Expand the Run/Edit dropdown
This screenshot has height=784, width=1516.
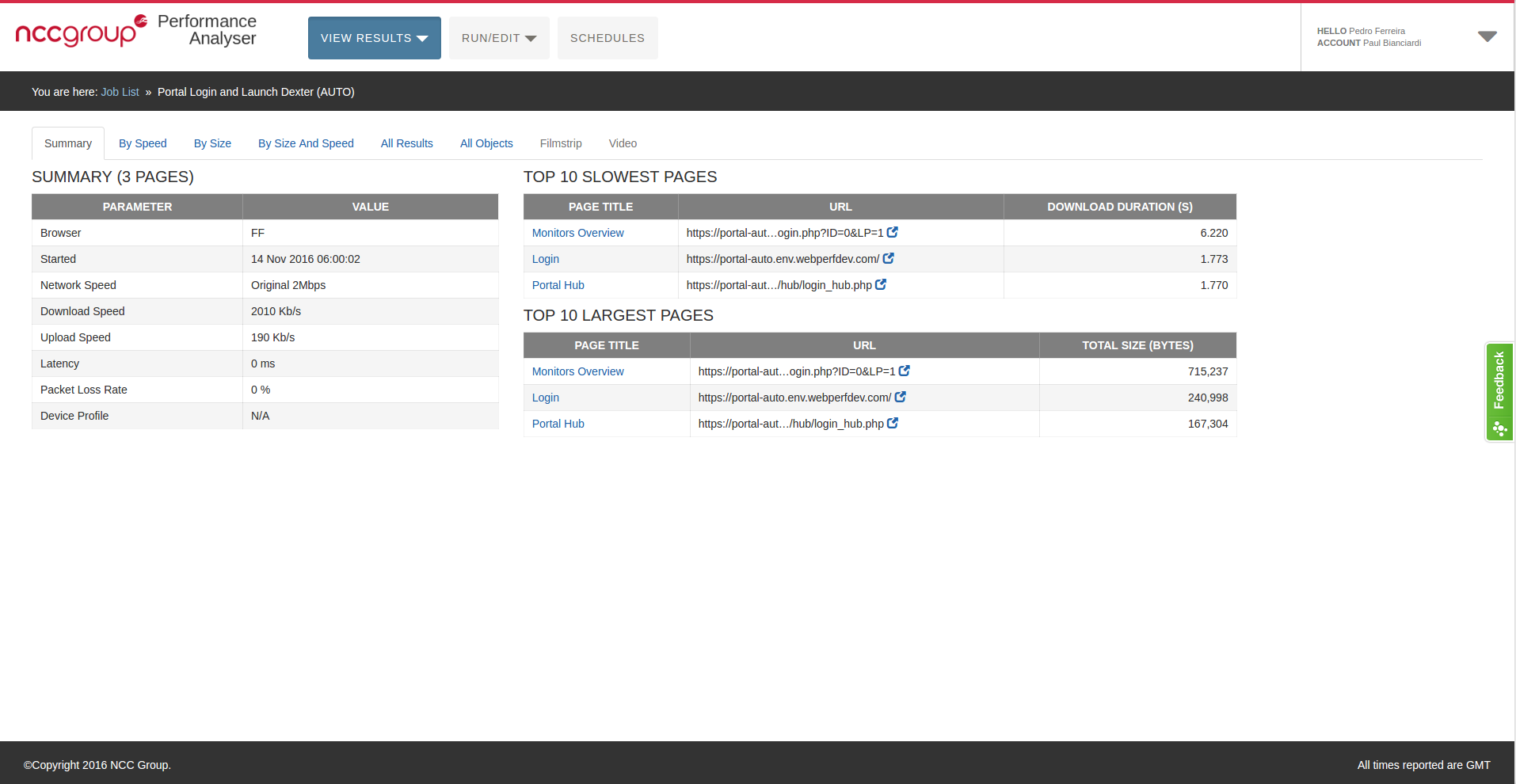coord(499,38)
